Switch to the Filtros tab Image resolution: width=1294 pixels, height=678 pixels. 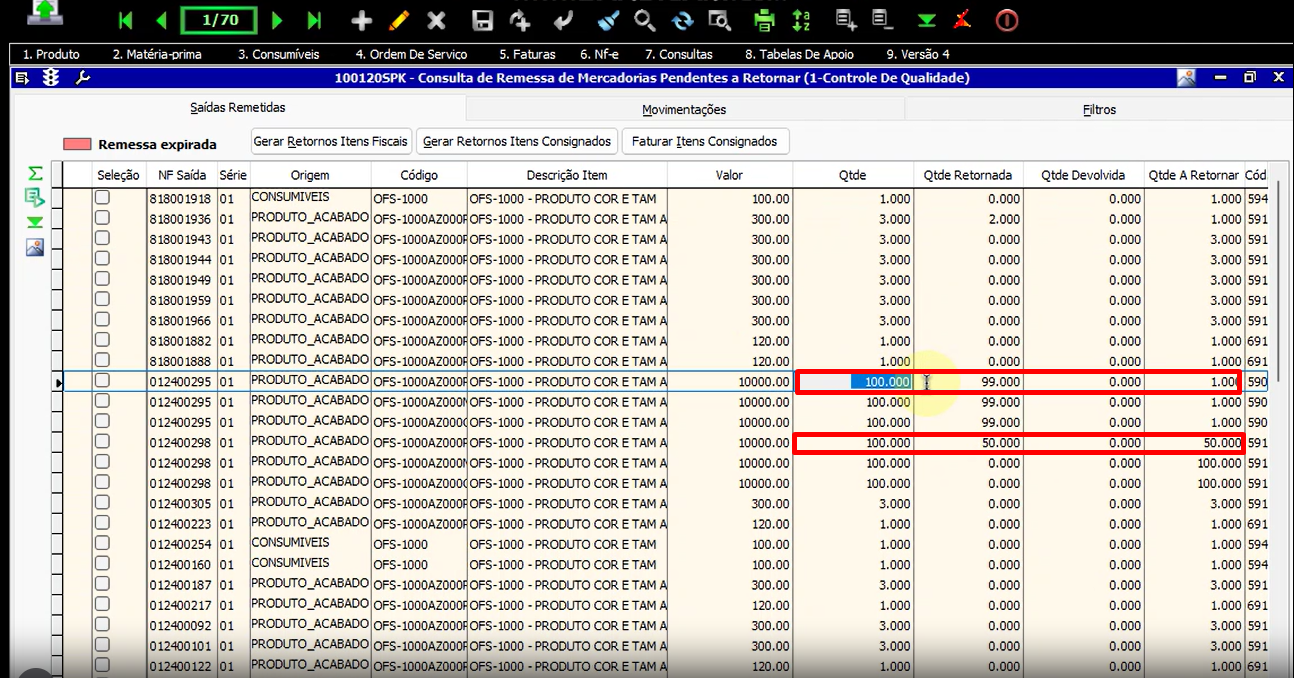[x=1099, y=109]
